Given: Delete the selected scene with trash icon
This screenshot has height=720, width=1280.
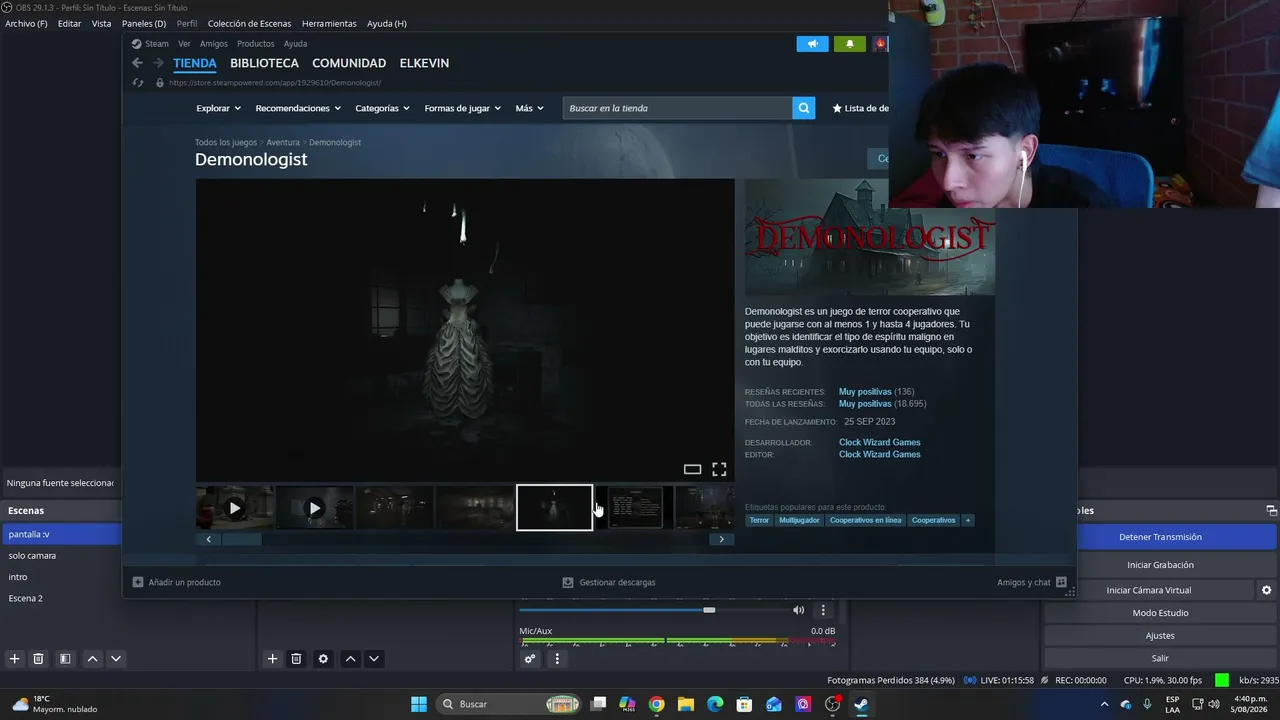Looking at the screenshot, I should pos(38,659).
